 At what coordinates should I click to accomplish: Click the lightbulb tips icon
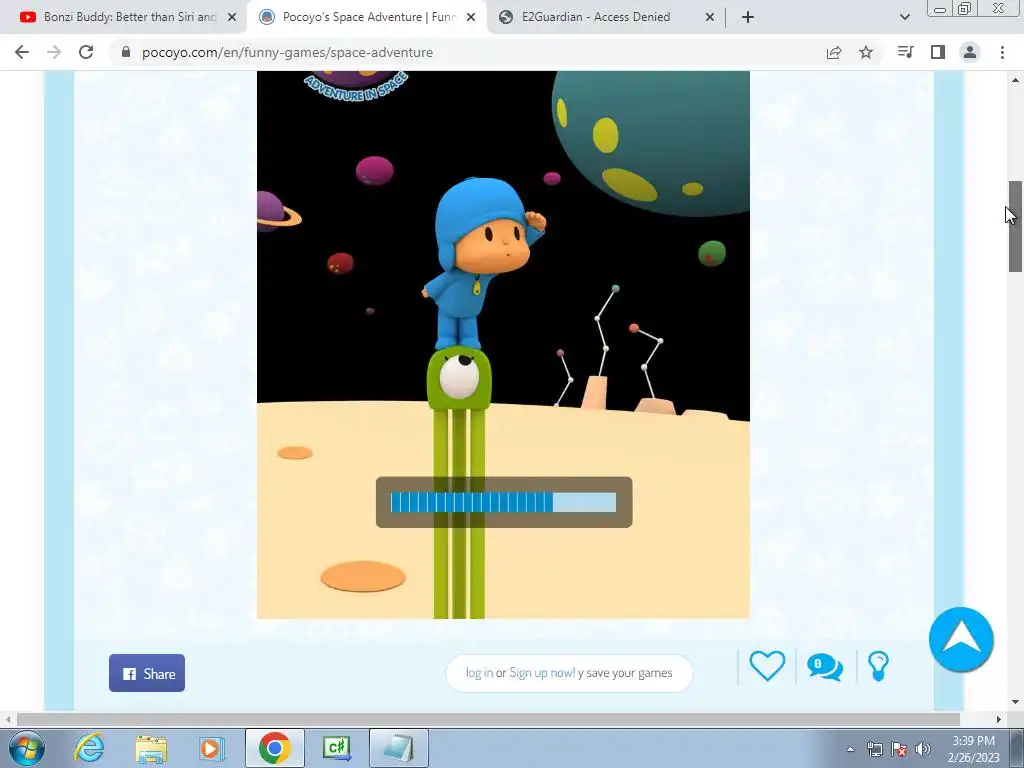pyautogui.click(x=878, y=666)
